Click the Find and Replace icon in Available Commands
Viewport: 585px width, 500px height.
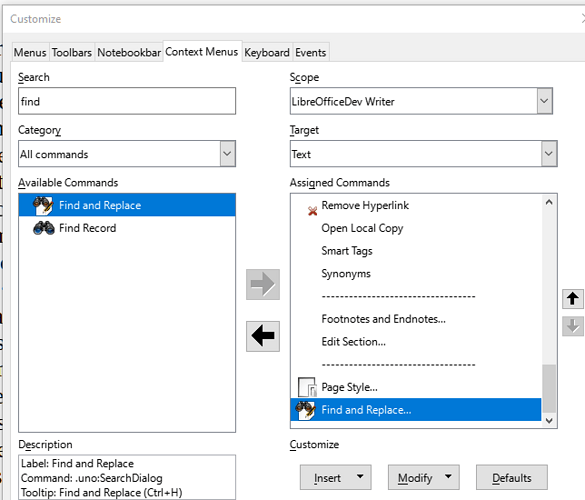pyautogui.click(x=43, y=205)
